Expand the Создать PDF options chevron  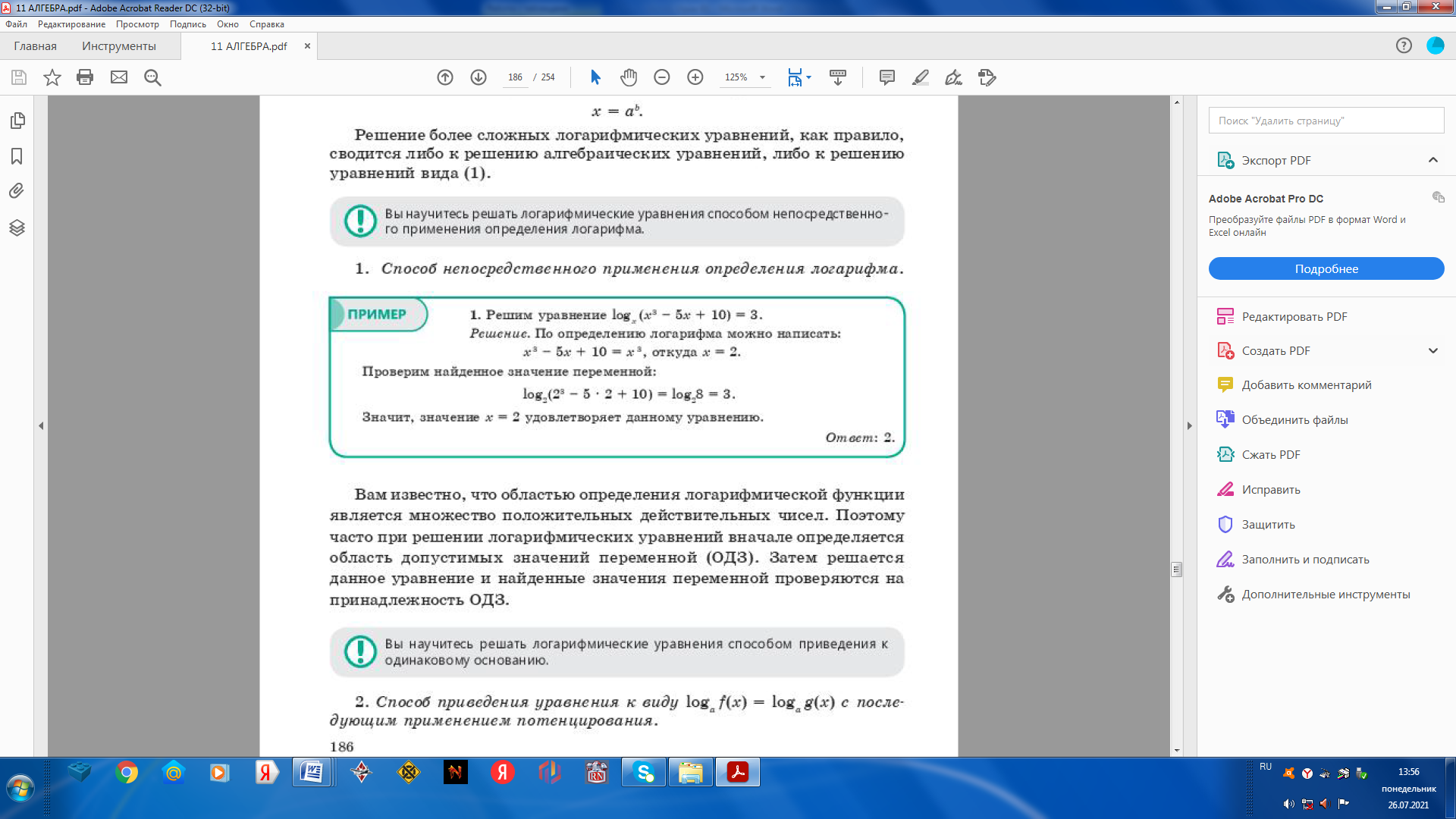pyautogui.click(x=1432, y=351)
